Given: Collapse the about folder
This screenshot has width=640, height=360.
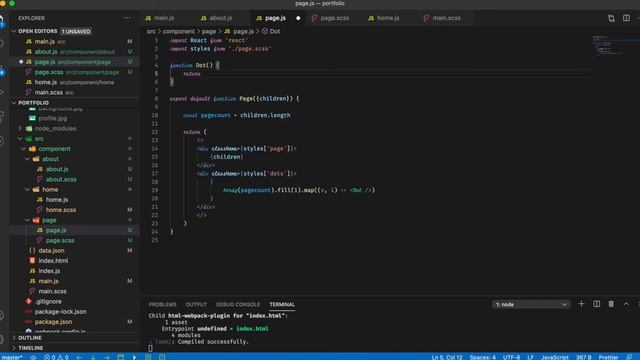Looking at the screenshot, I should coord(28,159).
